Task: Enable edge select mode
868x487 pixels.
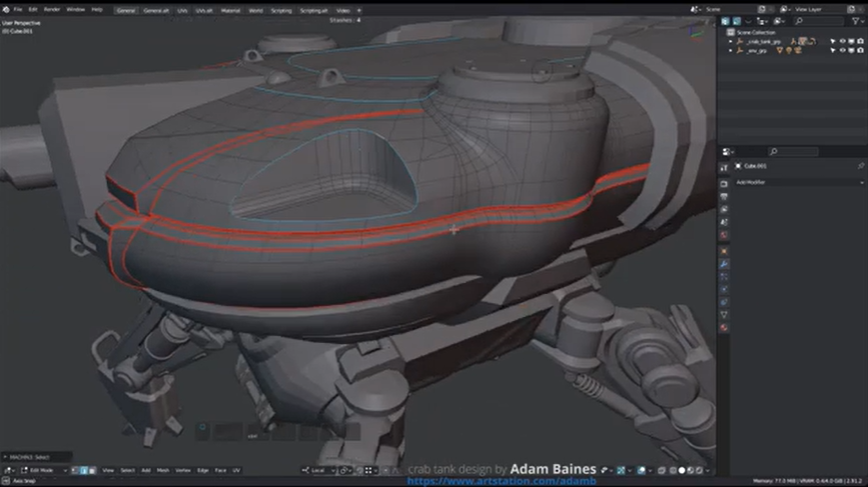Action: click(x=84, y=470)
